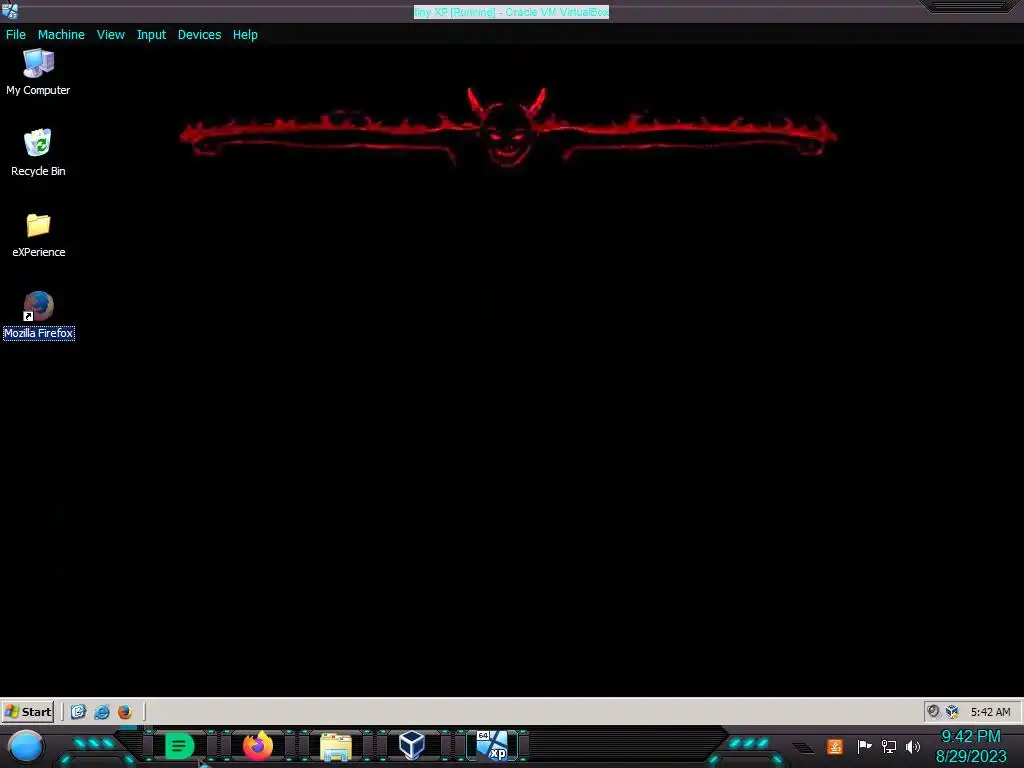Open the File menu in VirtualBox
Image resolution: width=1024 pixels, height=768 pixels.
[16, 35]
